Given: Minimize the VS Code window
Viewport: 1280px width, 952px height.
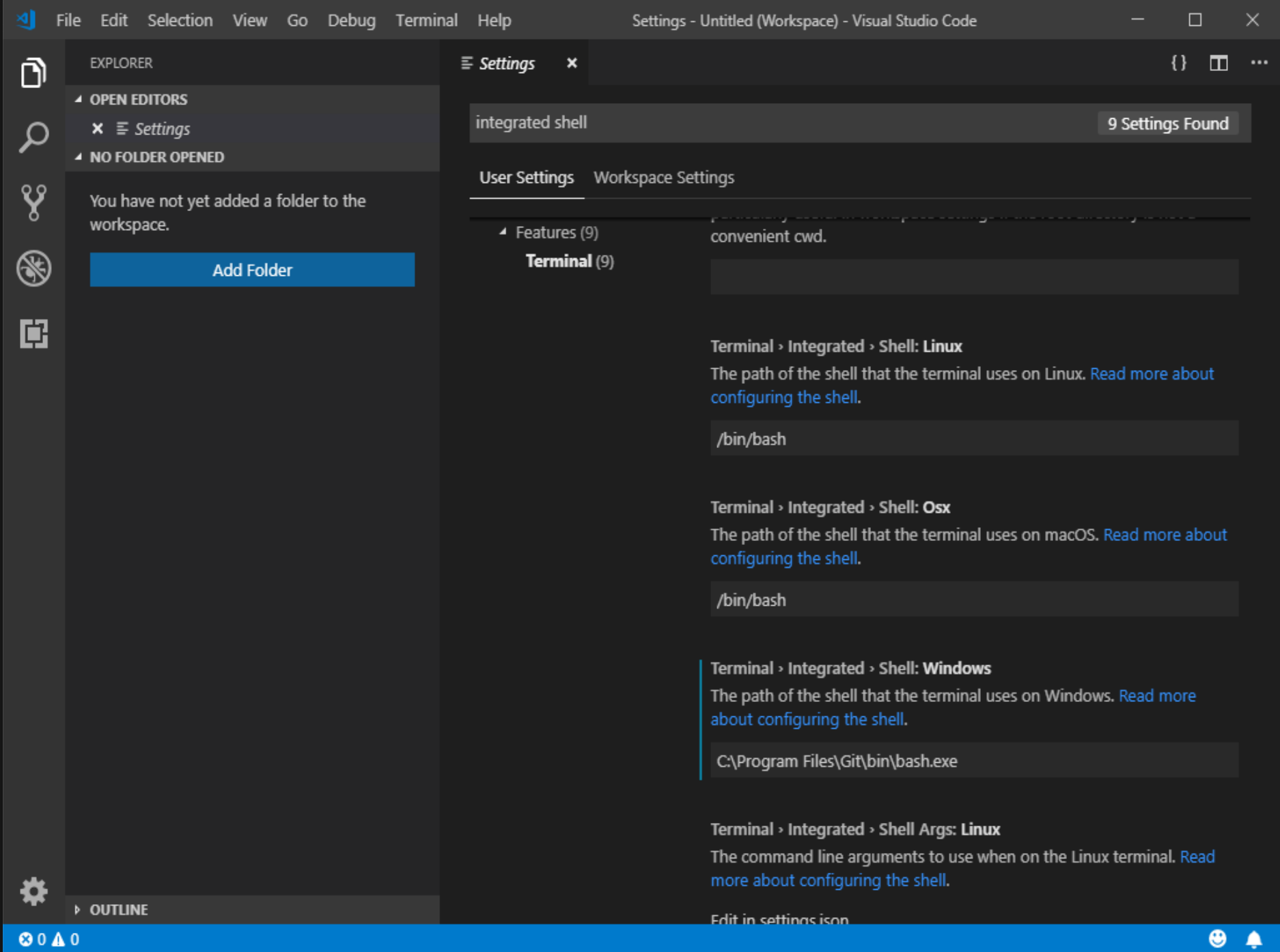Looking at the screenshot, I should click(1137, 20).
